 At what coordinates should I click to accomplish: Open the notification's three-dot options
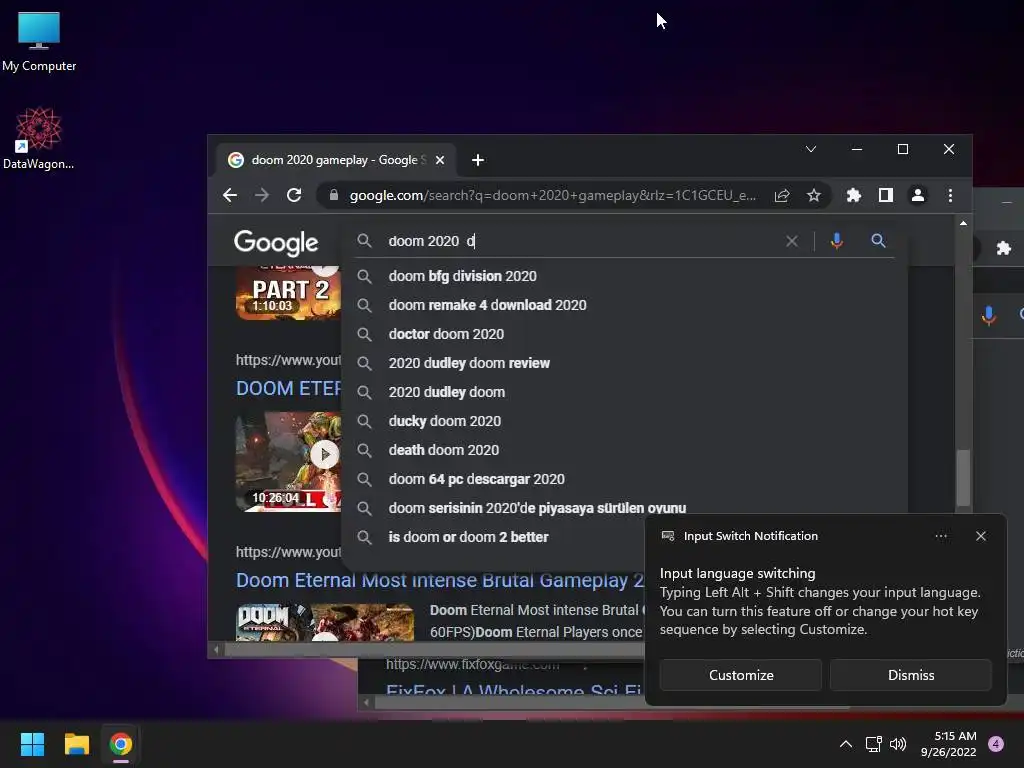941,536
